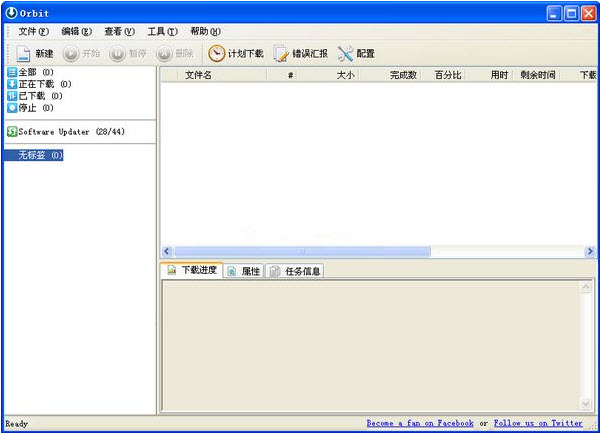The image size is (600, 433).
Task: Switch to Properties (属性) tab
Action: [244, 271]
